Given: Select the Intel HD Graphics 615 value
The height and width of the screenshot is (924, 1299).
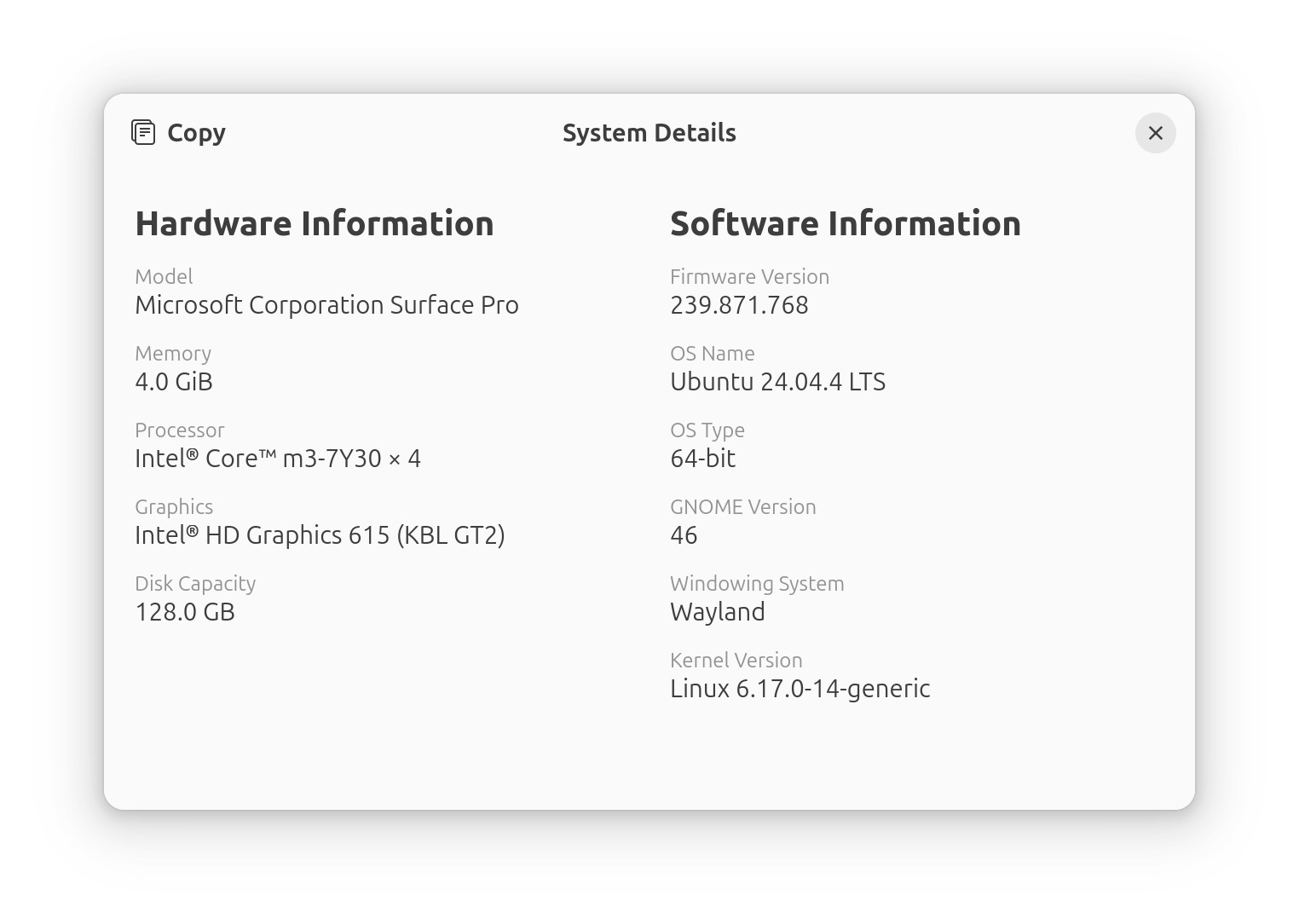Looking at the screenshot, I should (x=320, y=535).
